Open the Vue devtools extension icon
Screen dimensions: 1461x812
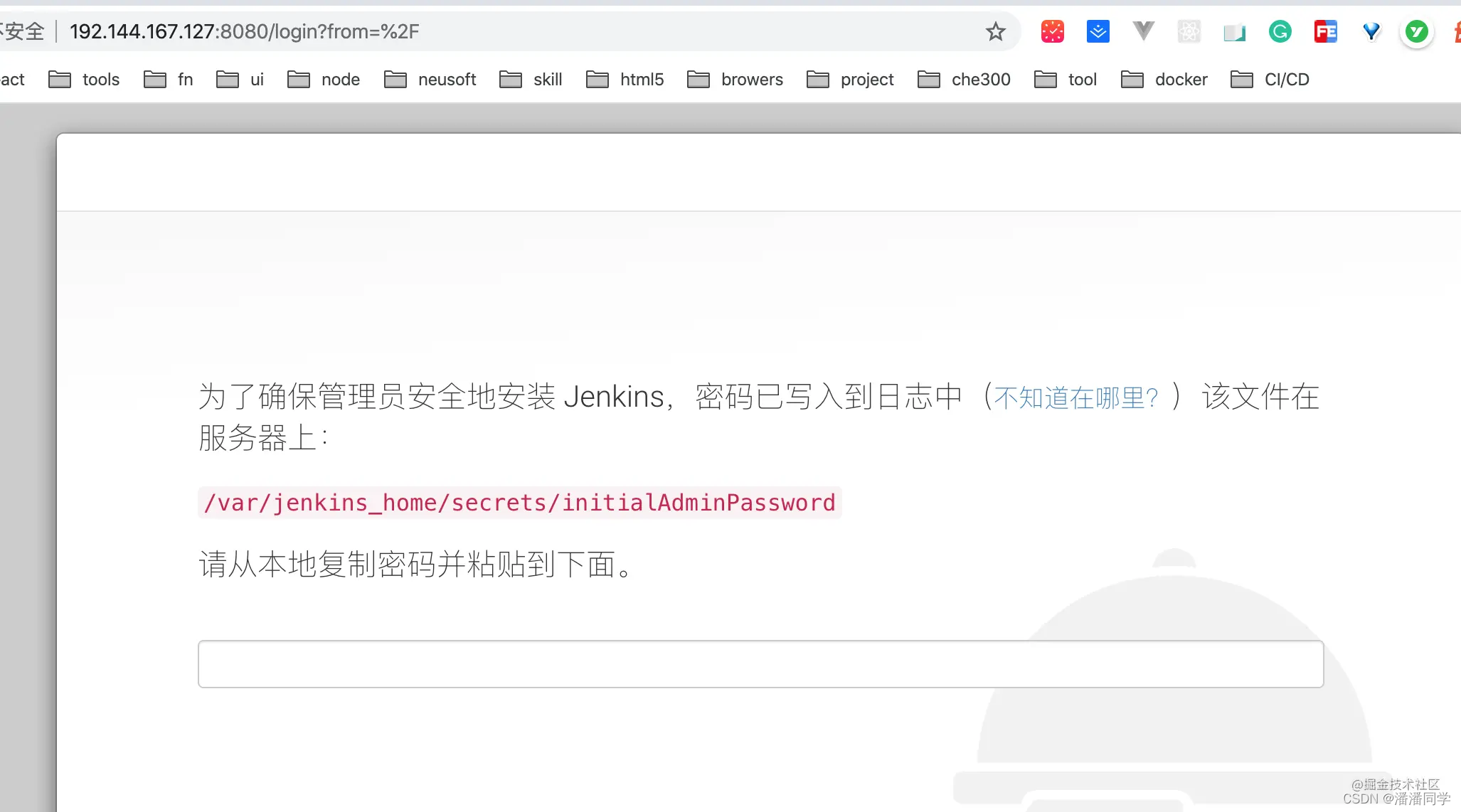click(x=1143, y=31)
